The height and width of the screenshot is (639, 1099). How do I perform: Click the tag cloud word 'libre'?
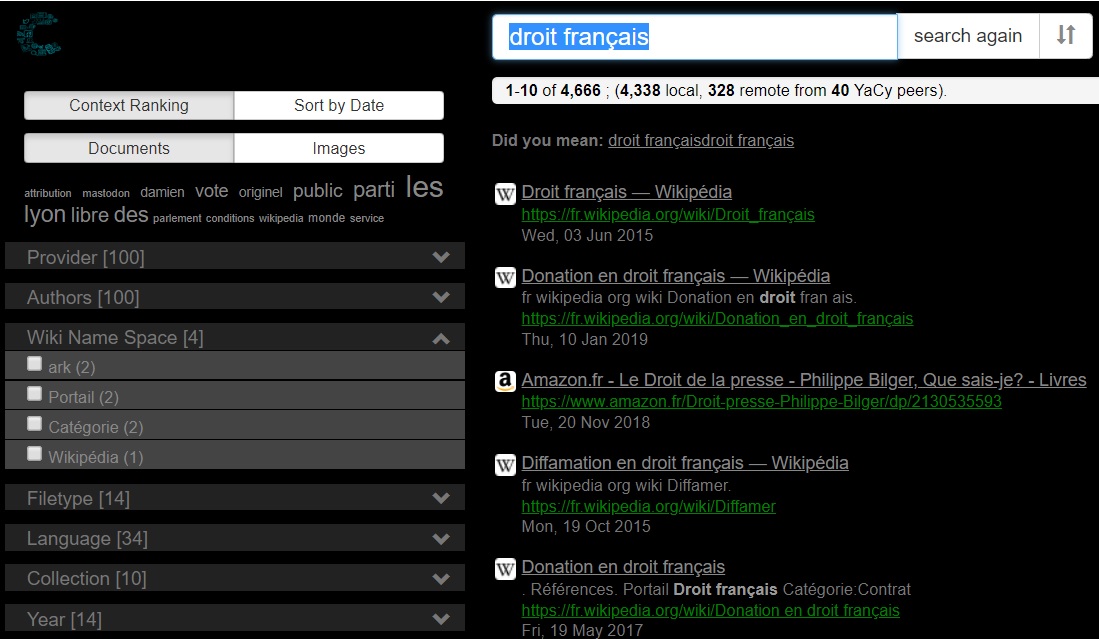(x=89, y=214)
